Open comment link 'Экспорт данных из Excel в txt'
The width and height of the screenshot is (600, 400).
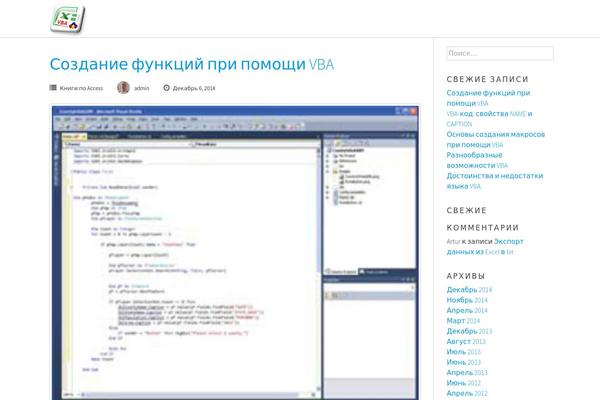point(485,247)
